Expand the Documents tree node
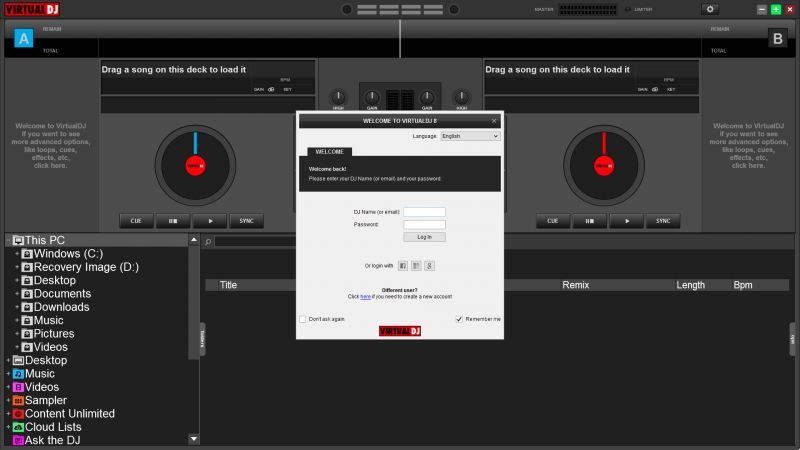The height and width of the screenshot is (450, 800). pos(17,294)
